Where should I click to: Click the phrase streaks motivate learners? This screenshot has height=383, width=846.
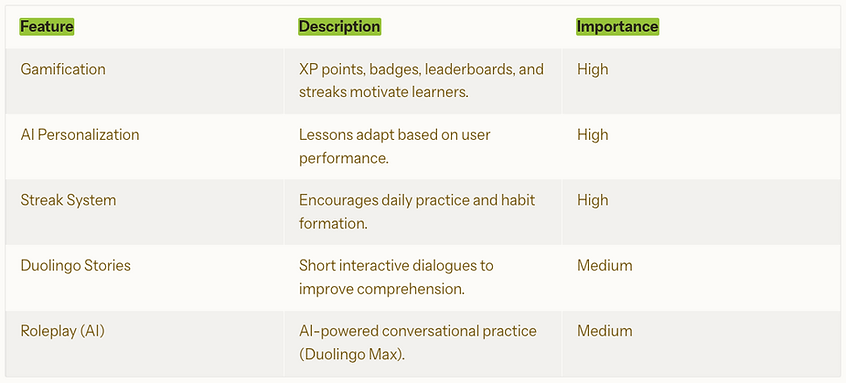pyautogui.click(x=384, y=92)
